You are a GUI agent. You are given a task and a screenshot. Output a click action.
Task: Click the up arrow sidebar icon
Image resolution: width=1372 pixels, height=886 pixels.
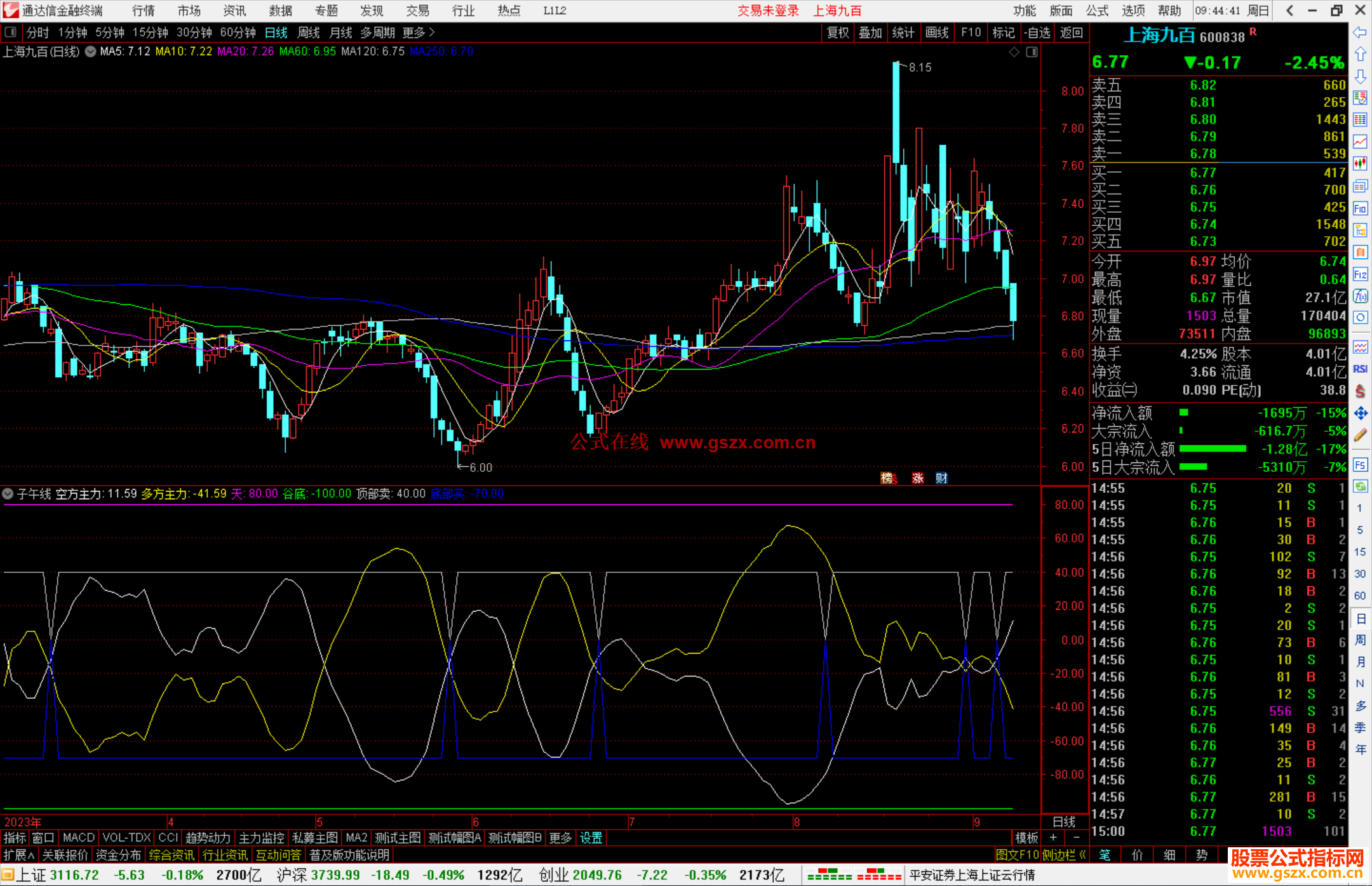1360,55
